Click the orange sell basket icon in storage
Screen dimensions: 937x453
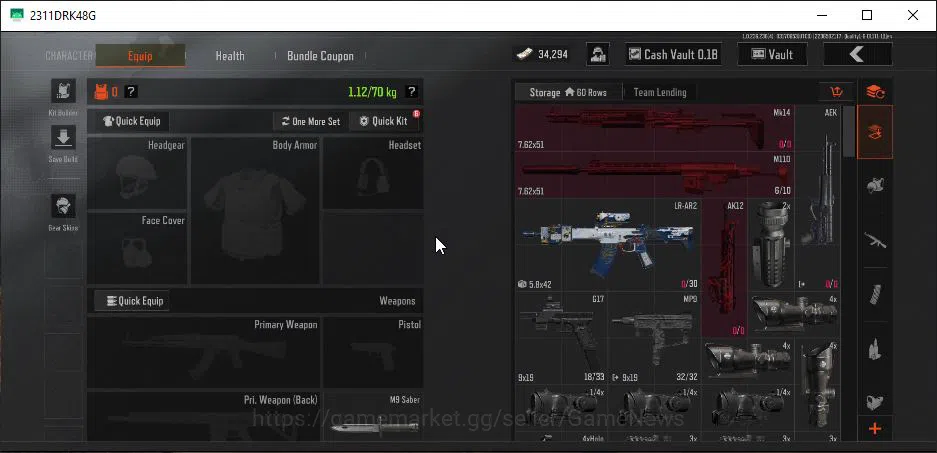[x=836, y=91]
